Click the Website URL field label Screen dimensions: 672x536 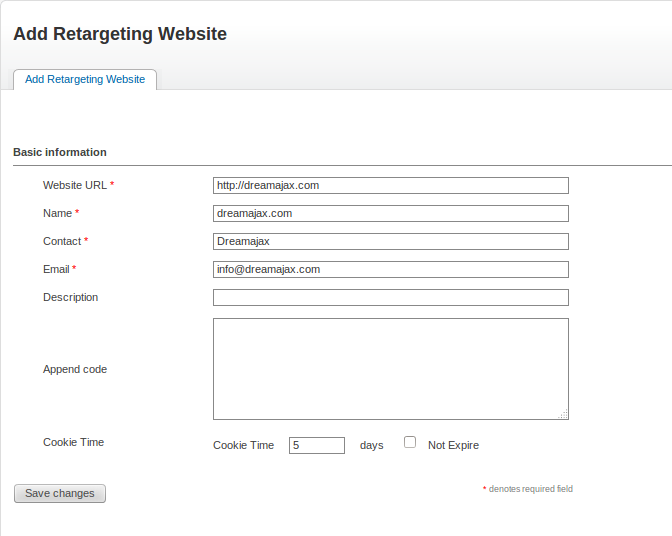point(75,185)
